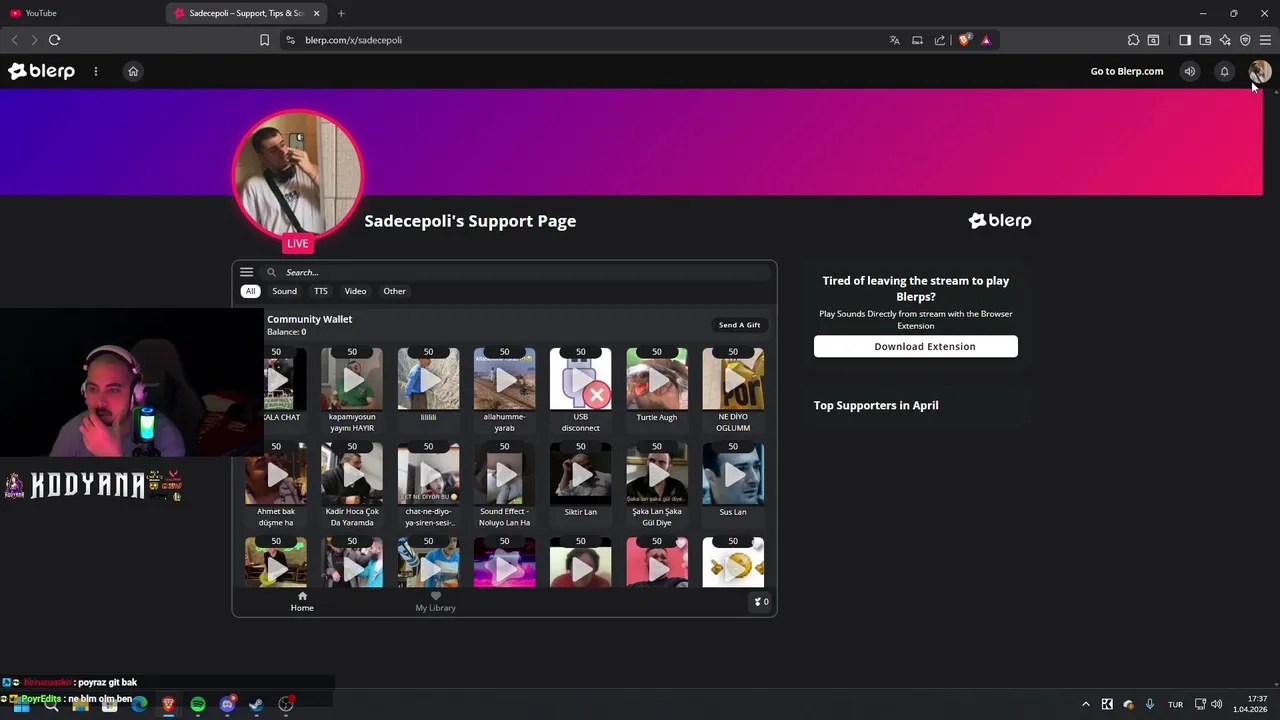Image resolution: width=1280 pixels, height=720 pixels.
Task: Toggle the sound volume icon in the Blerp header
Action: pyautogui.click(x=1190, y=71)
